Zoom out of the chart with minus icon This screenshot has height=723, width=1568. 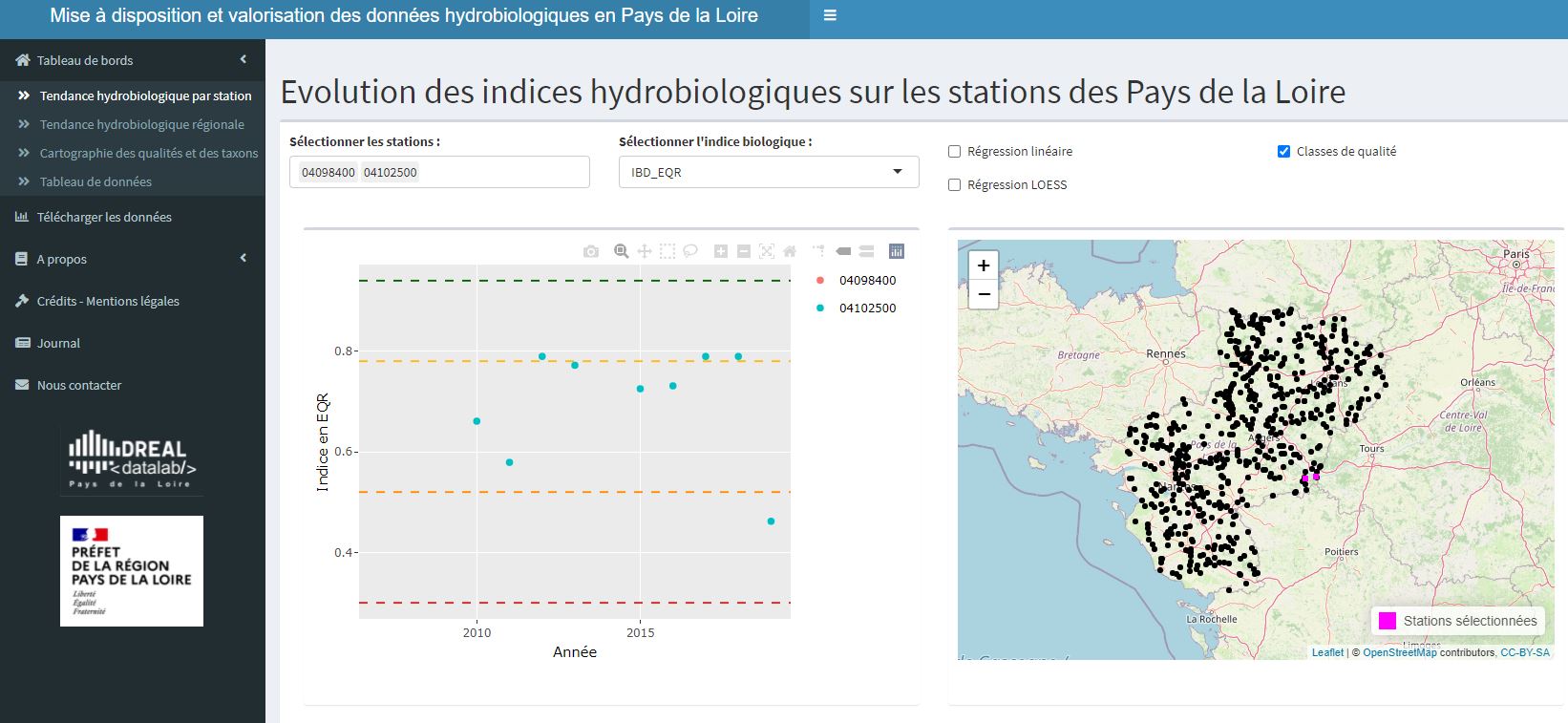[744, 251]
